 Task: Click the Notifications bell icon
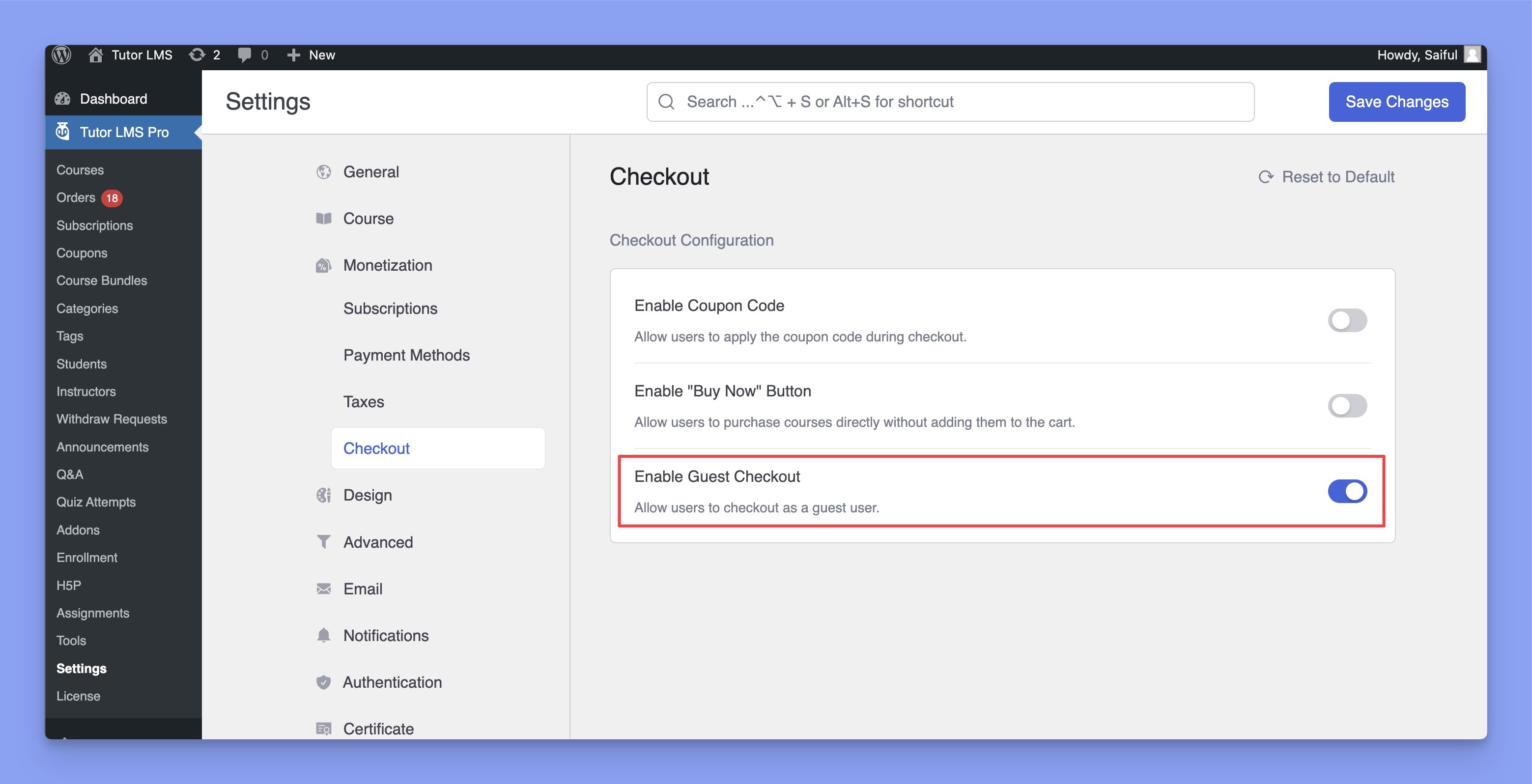[x=323, y=635]
